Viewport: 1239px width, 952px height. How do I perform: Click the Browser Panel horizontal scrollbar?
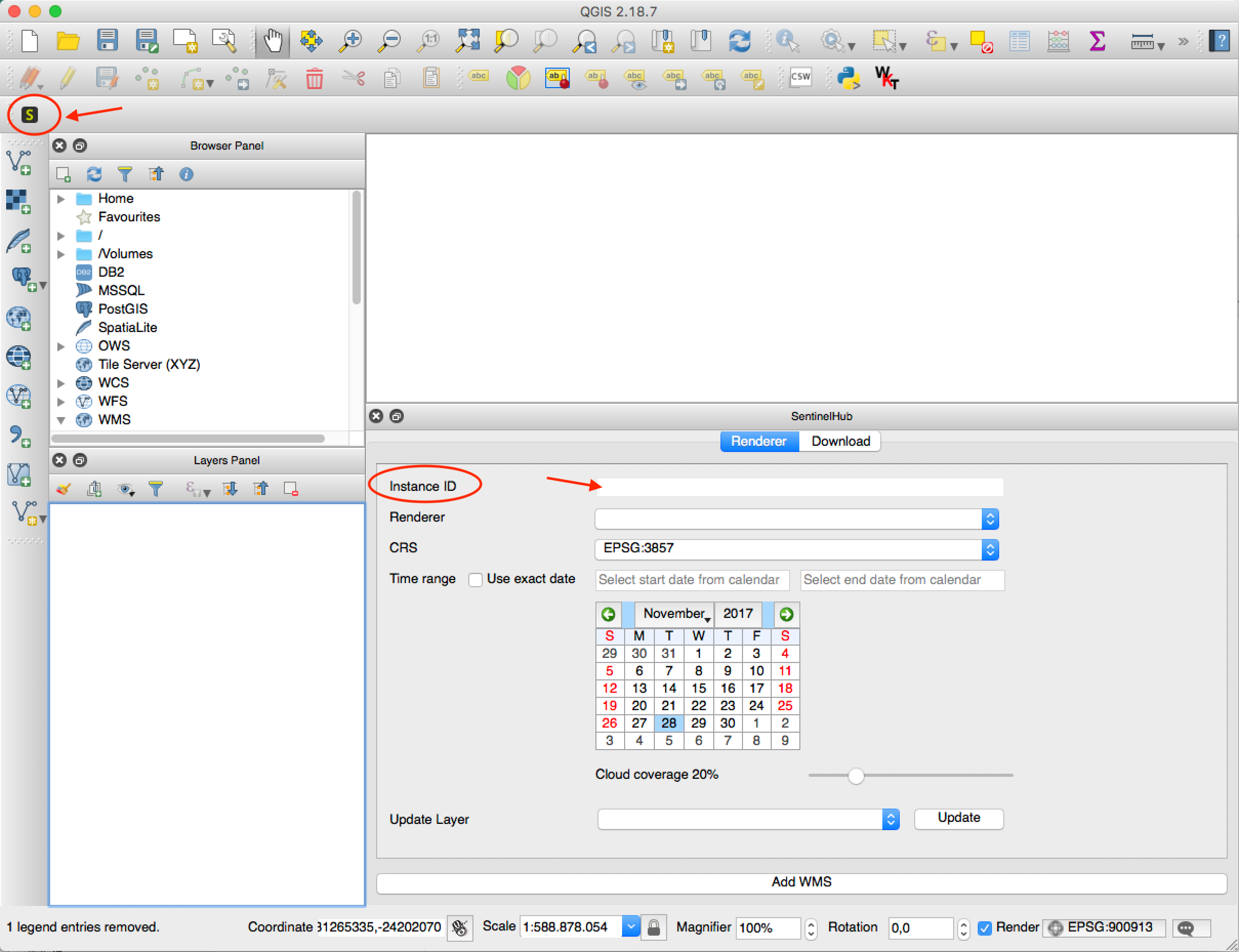coord(188,438)
